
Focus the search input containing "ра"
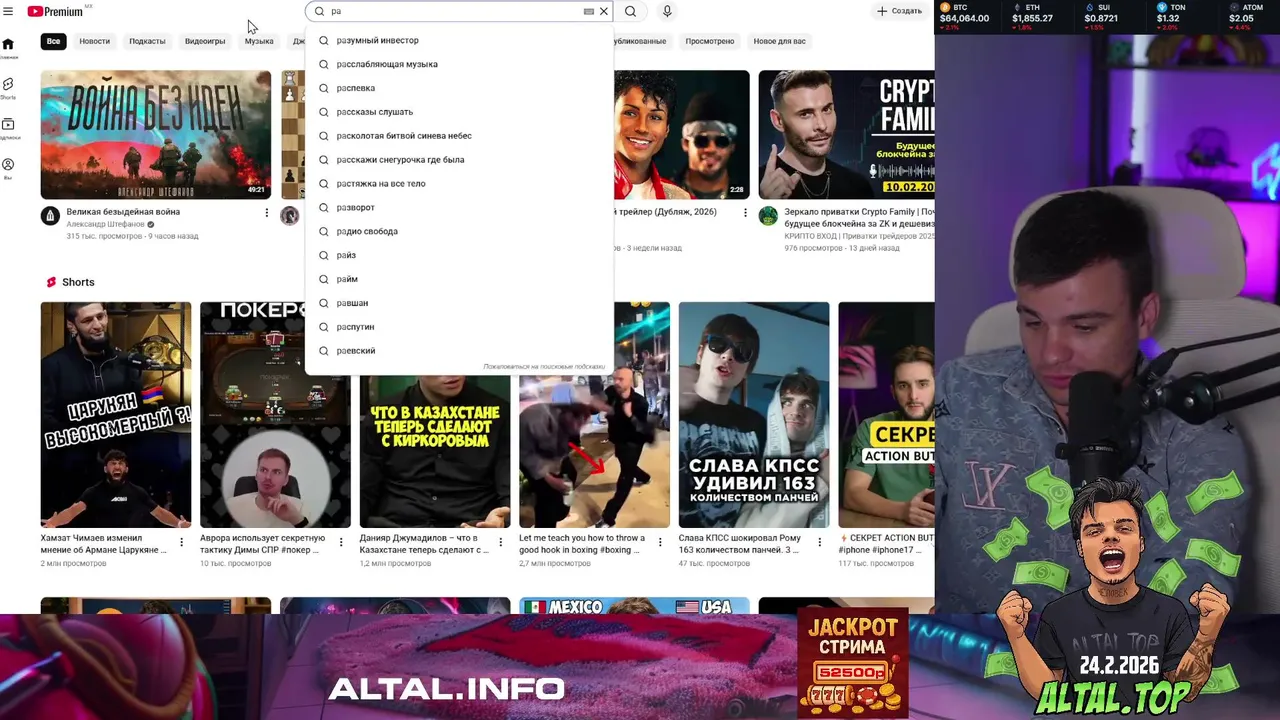tap(456, 11)
